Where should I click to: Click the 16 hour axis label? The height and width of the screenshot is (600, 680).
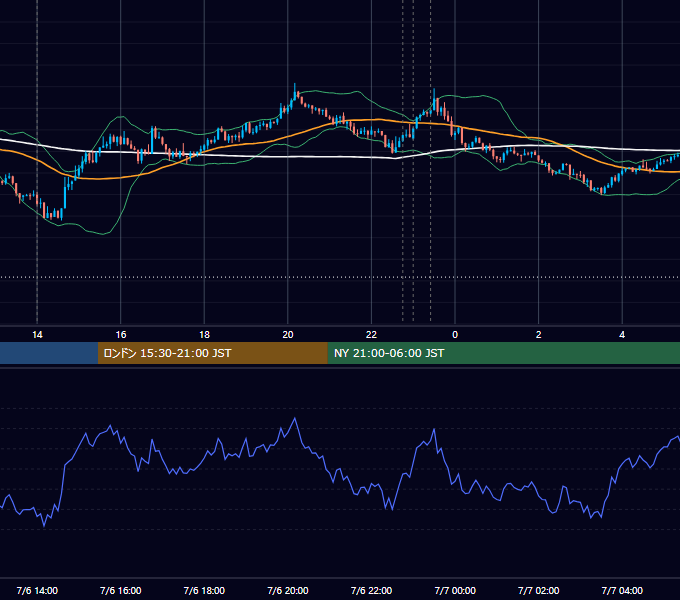click(x=121, y=335)
